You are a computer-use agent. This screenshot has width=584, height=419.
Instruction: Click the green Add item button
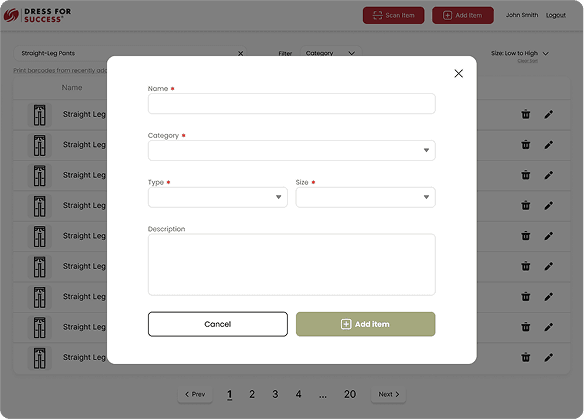[365, 324]
